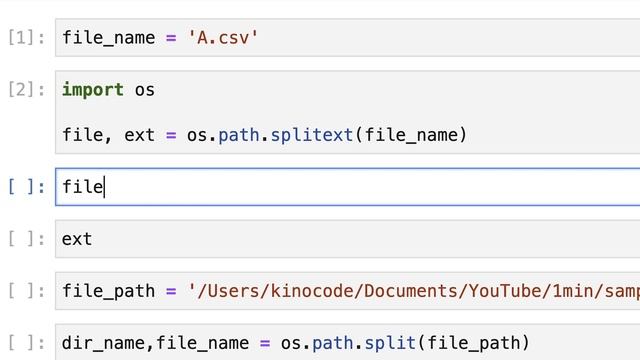The width and height of the screenshot is (640, 360).
Task: Select the import os code cell
Action: [347, 112]
